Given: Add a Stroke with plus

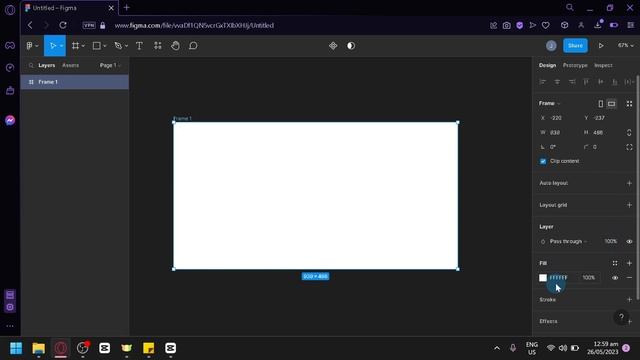Looking at the screenshot, I should (x=629, y=300).
